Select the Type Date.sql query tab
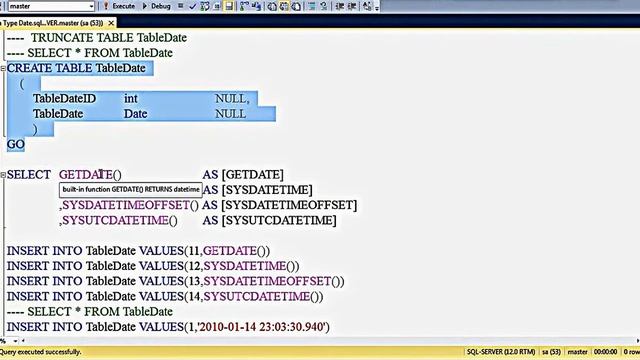 52,23
